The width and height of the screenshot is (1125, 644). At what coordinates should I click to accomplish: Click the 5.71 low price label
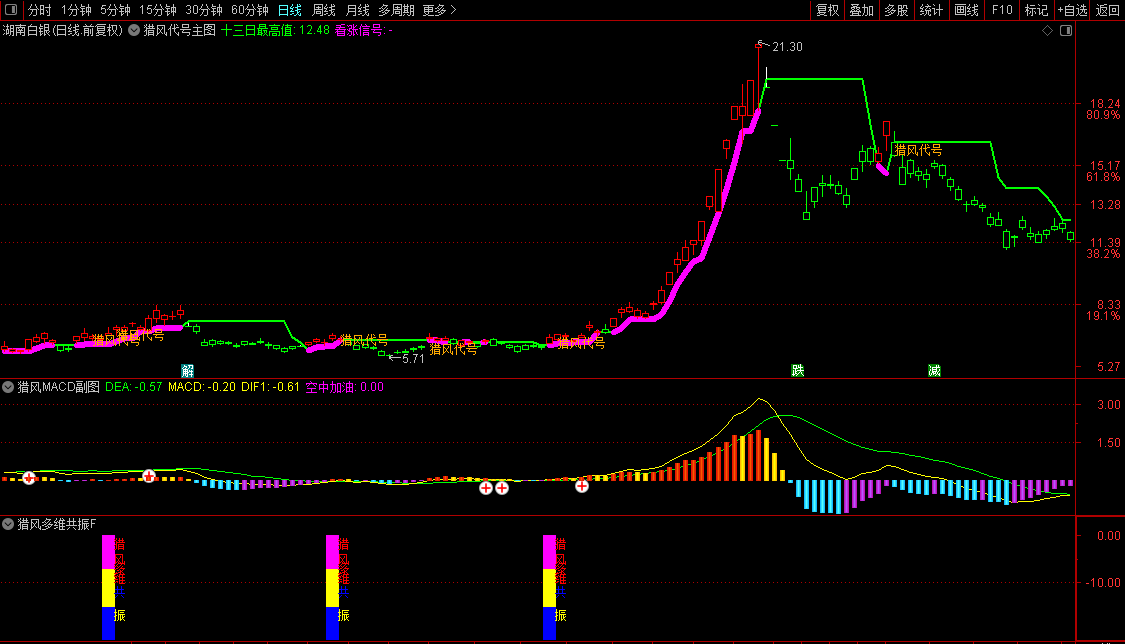pyautogui.click(x=413, y=359)
